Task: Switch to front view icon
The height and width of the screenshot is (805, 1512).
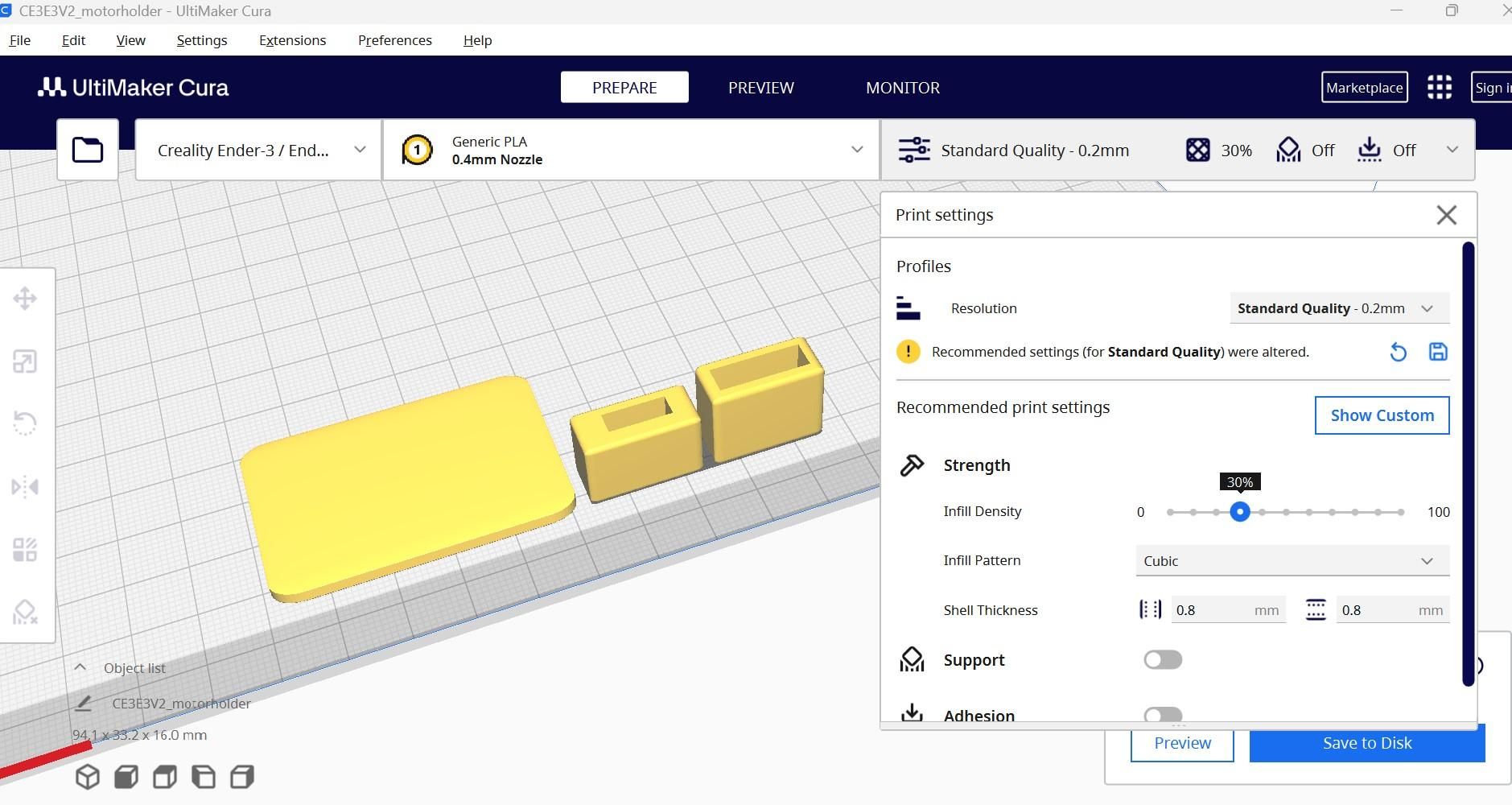Action: pyautogui.click(x=126, y=777)
